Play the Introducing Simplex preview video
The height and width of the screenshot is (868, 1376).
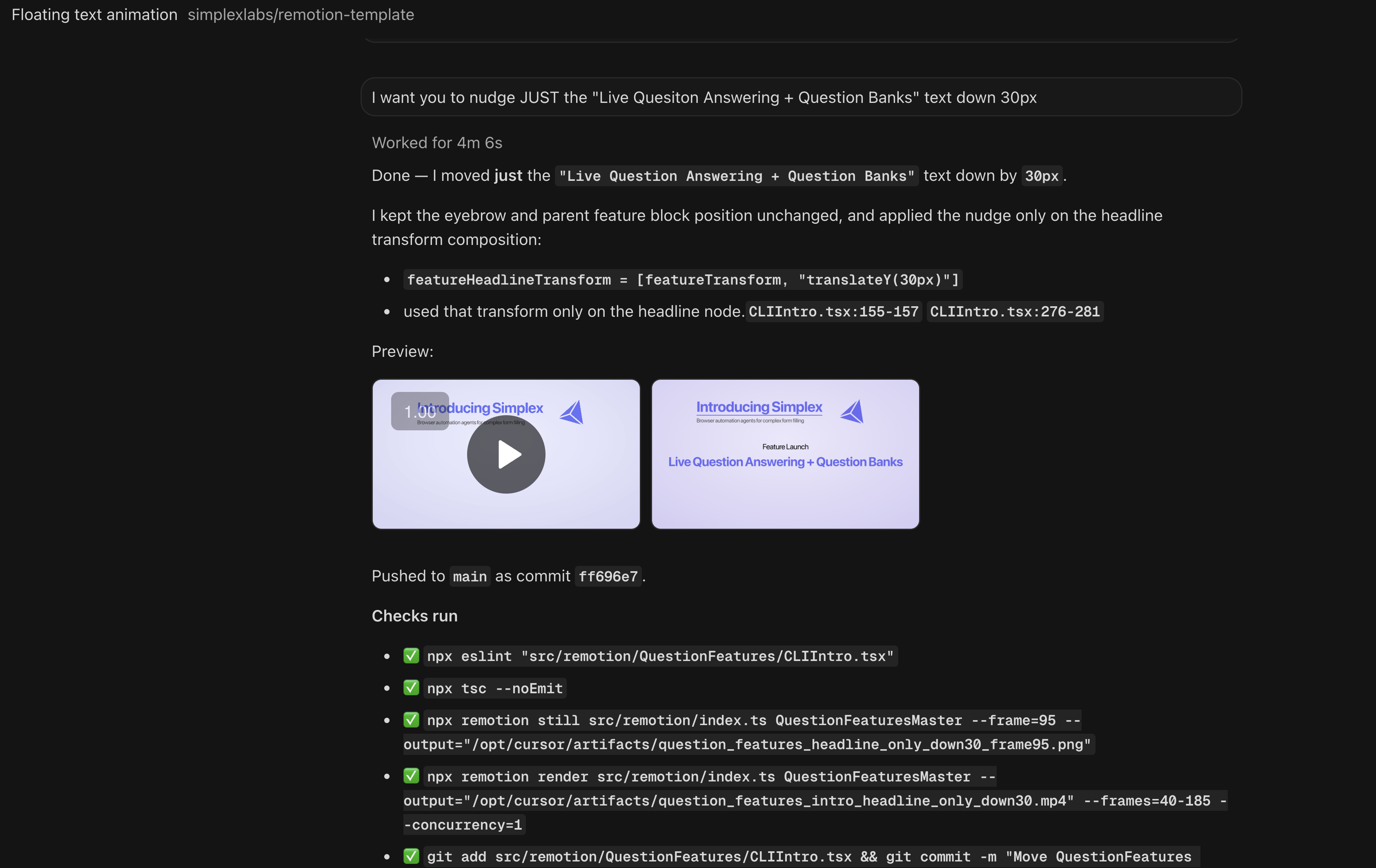coord(506,454)
